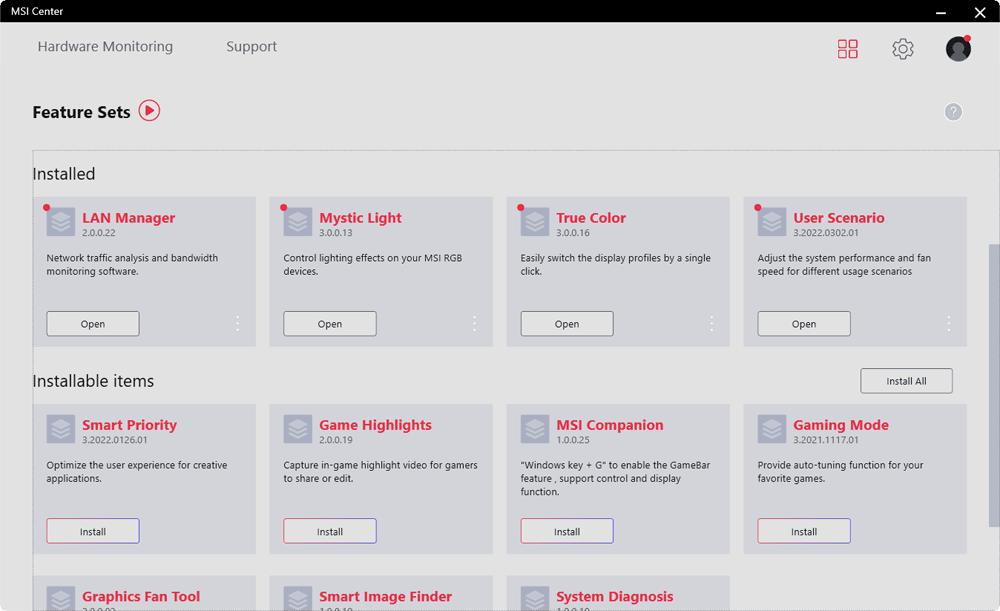Image resolution: width=1000 pixels, height=611 pixels.
Task: Open the help question mark icon
Action: 953,112
